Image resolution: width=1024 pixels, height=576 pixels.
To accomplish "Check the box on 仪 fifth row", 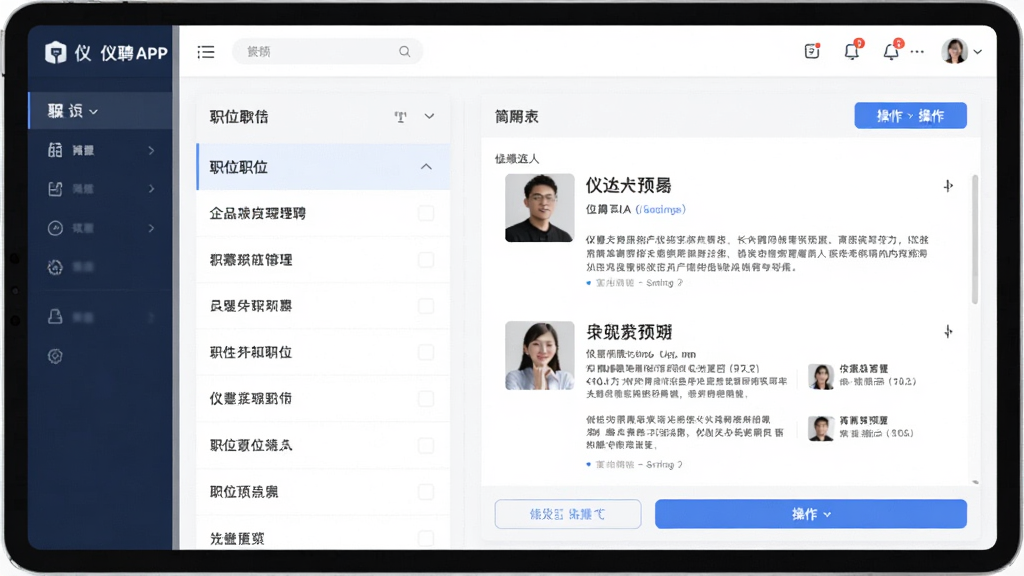I will 426,399.
